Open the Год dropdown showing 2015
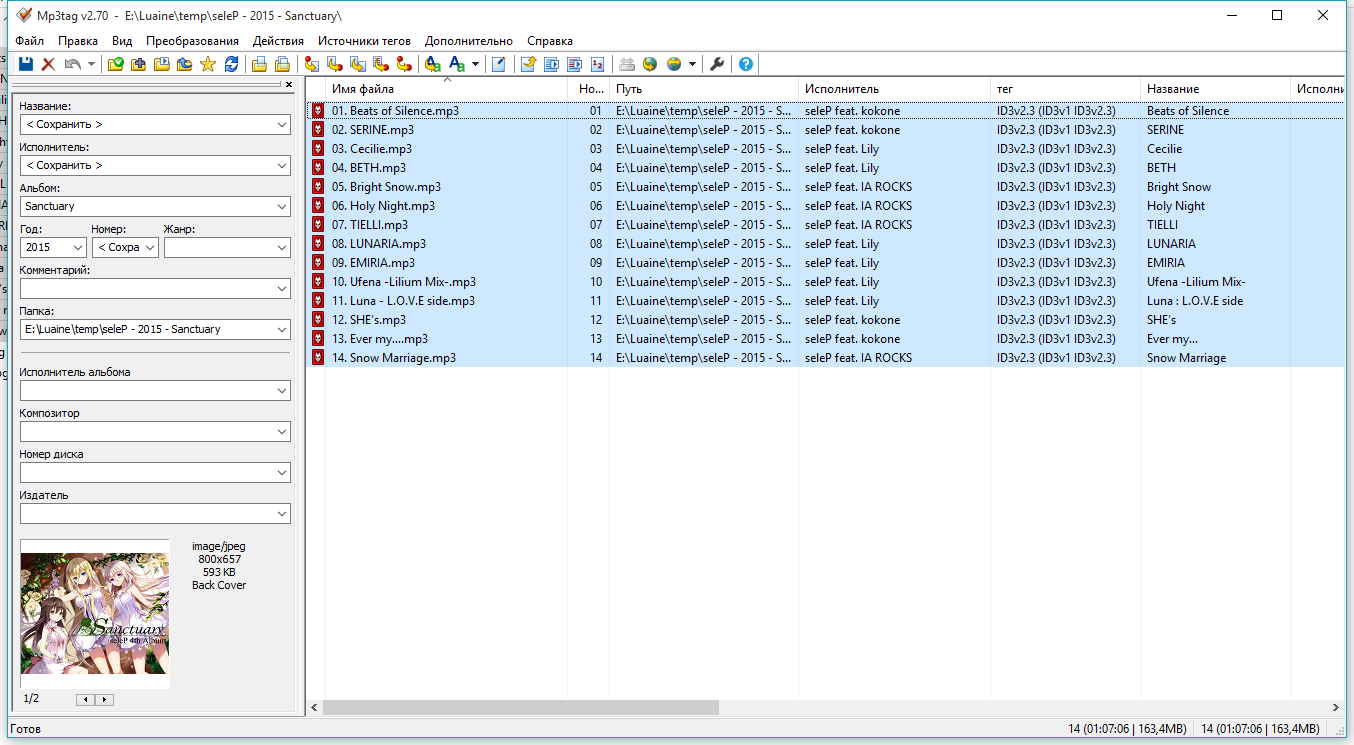Screen dimensions: 1354x745 pos(78,247)
